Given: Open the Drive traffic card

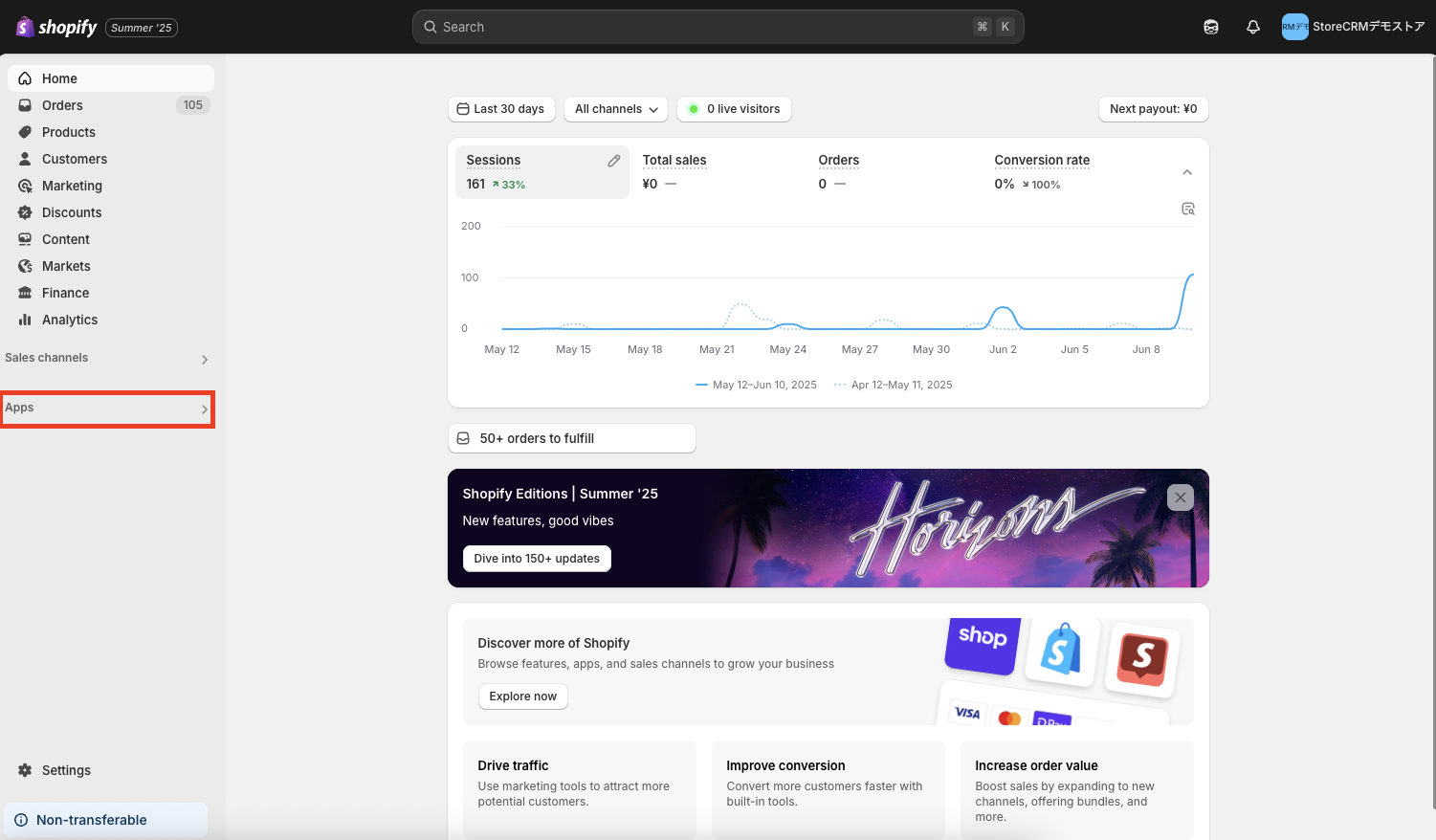Looking at the screenshot, I should (580, 790).
